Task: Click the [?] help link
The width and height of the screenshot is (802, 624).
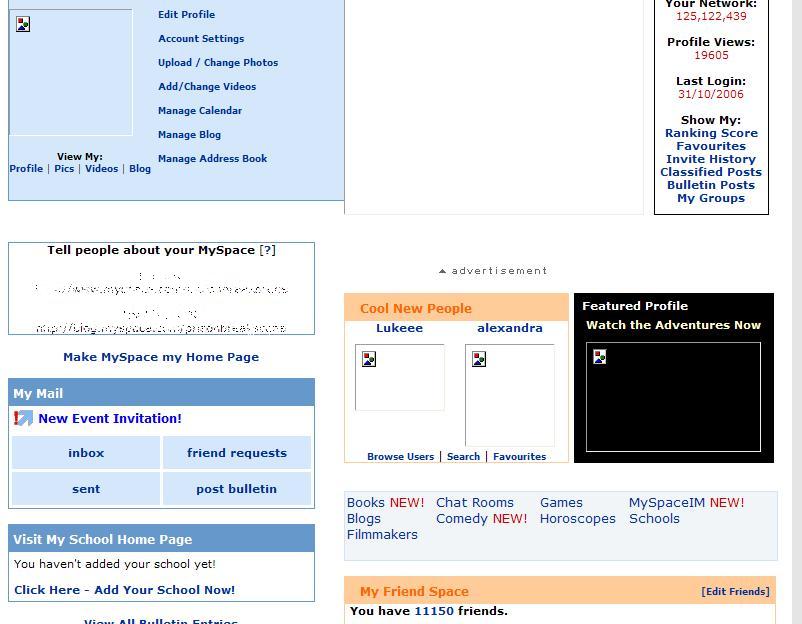Action: [268, 250]
